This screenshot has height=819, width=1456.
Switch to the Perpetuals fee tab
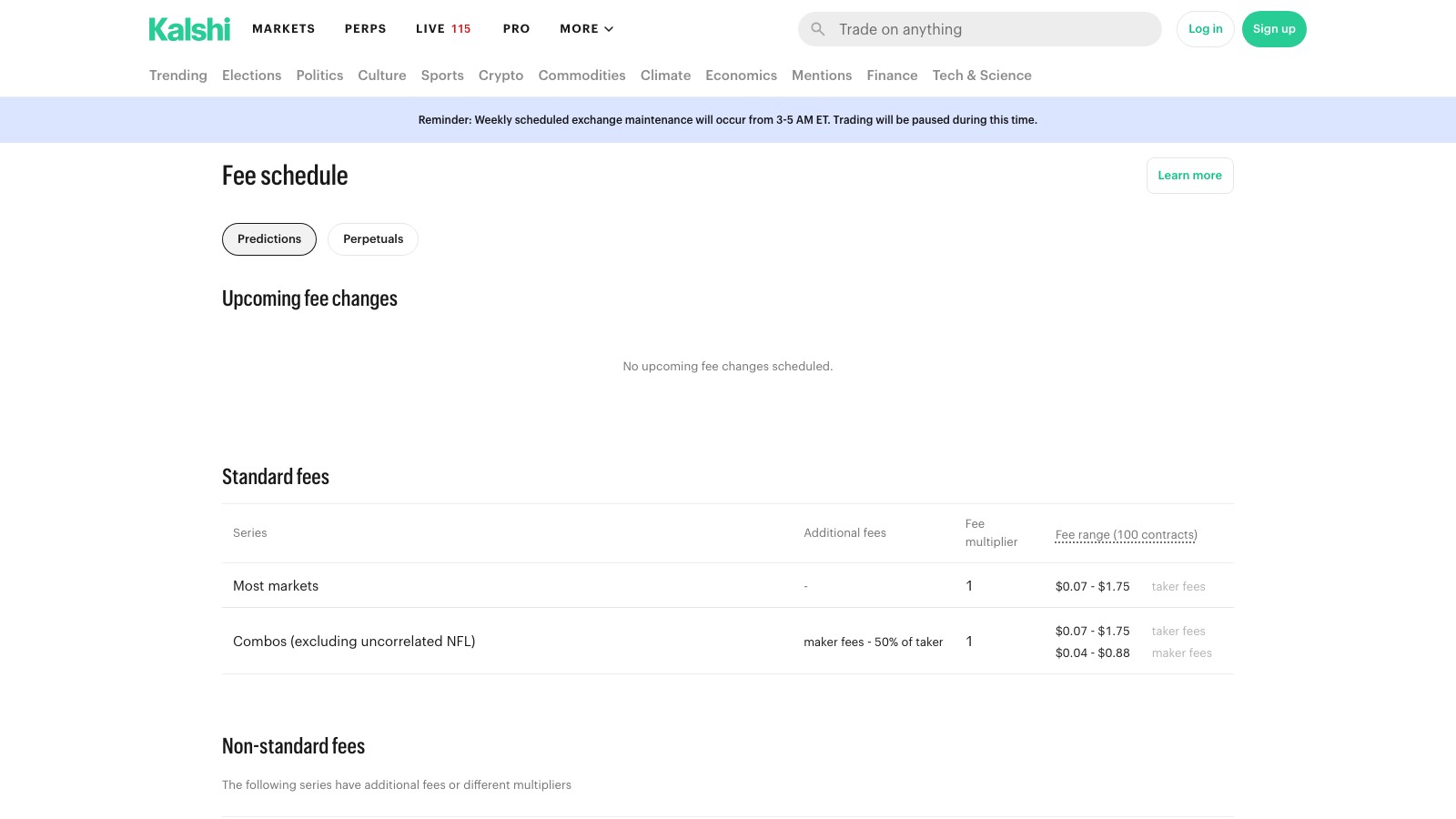click(373, 239)
